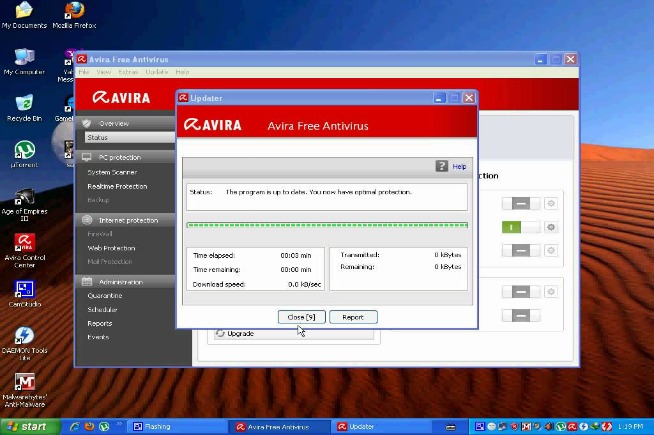The image size is (654, 435).
Task: Select Status in the Avira sidebar
Action: 130,137
